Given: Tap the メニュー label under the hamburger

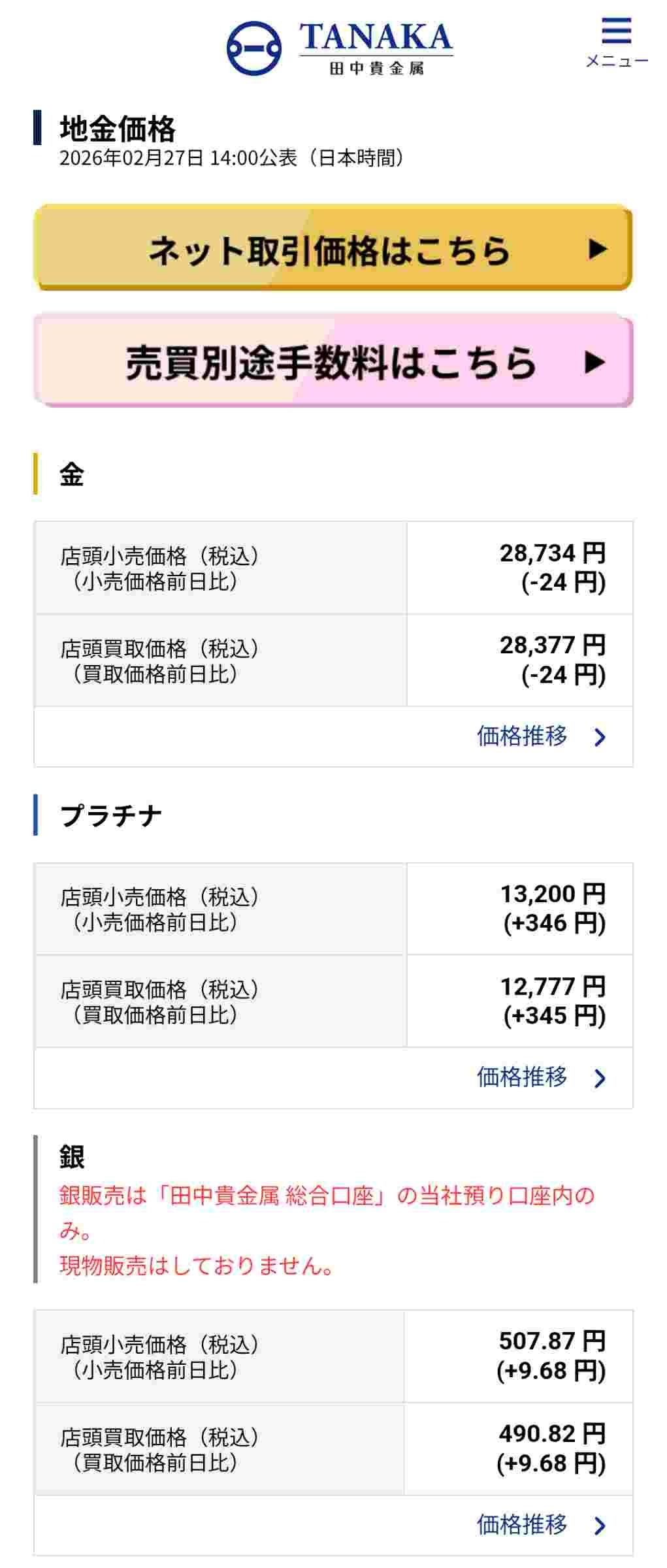Looking at the screenshot, I should pyautogui.click(x=617, y=61).
